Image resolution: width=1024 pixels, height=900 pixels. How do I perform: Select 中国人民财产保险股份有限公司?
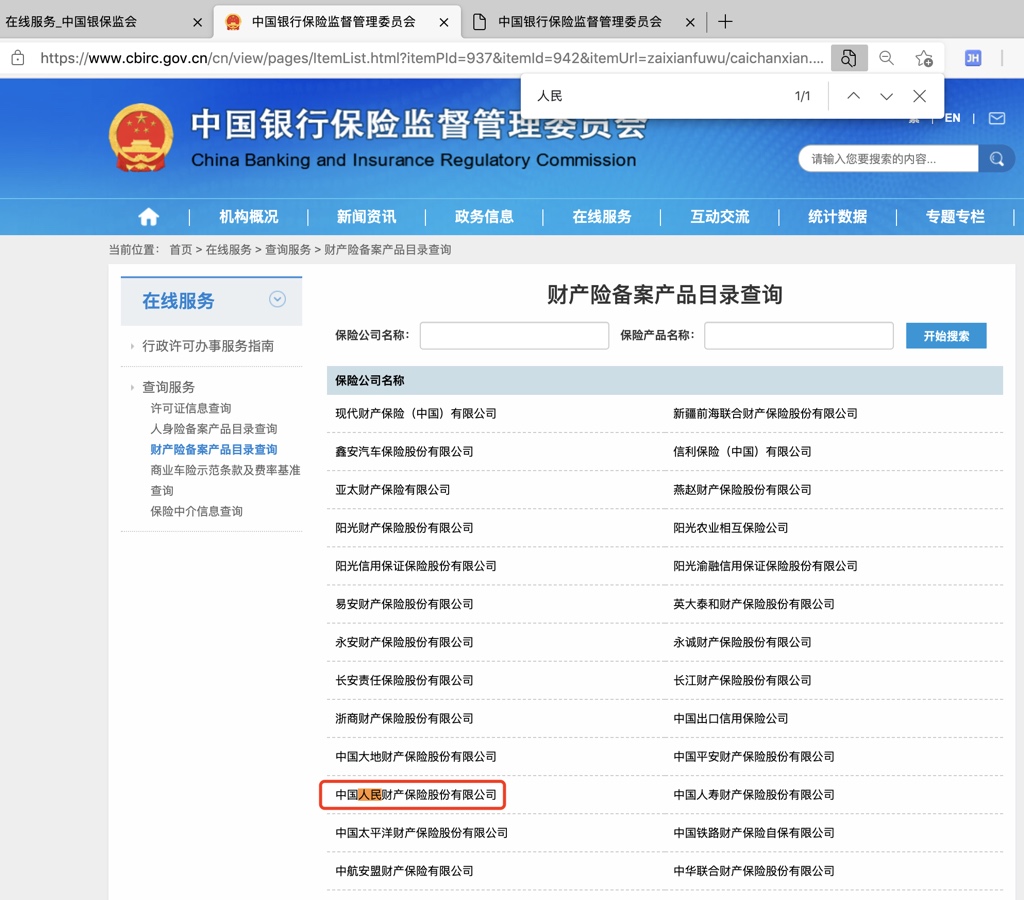click(x=416, y=795)
